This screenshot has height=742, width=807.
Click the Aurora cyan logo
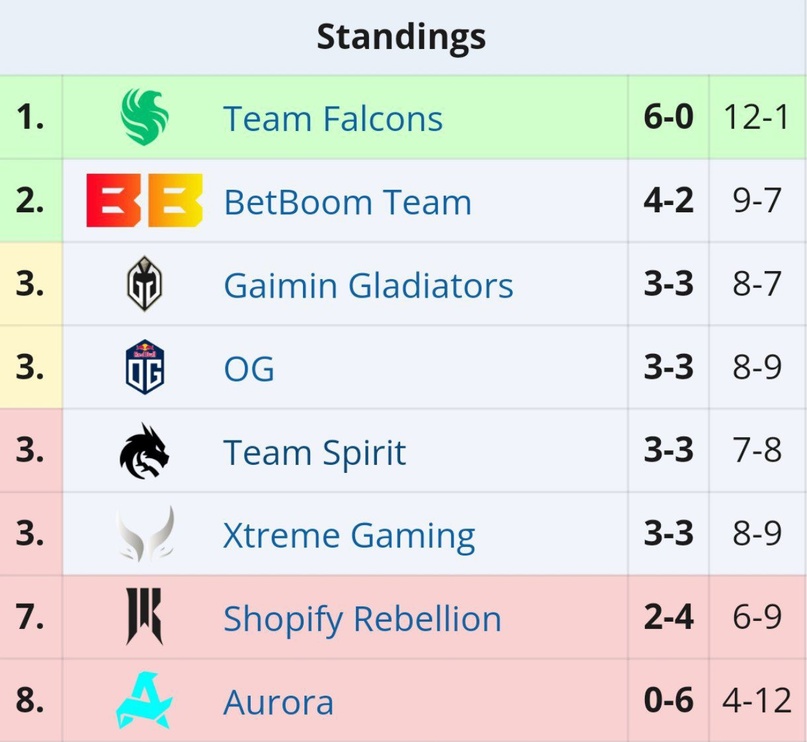pyautogui.click(x=145, y=700)
